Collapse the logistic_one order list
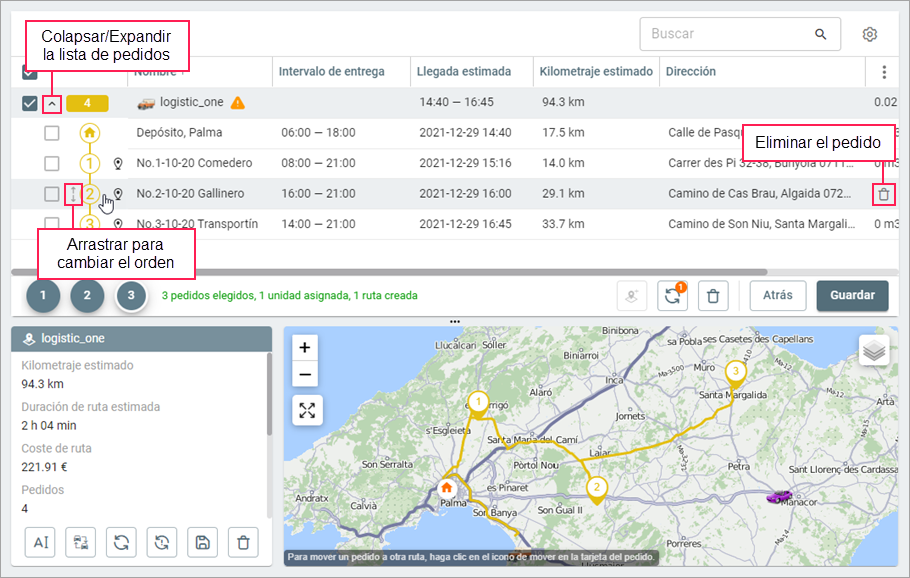 [x=52, y=102]
